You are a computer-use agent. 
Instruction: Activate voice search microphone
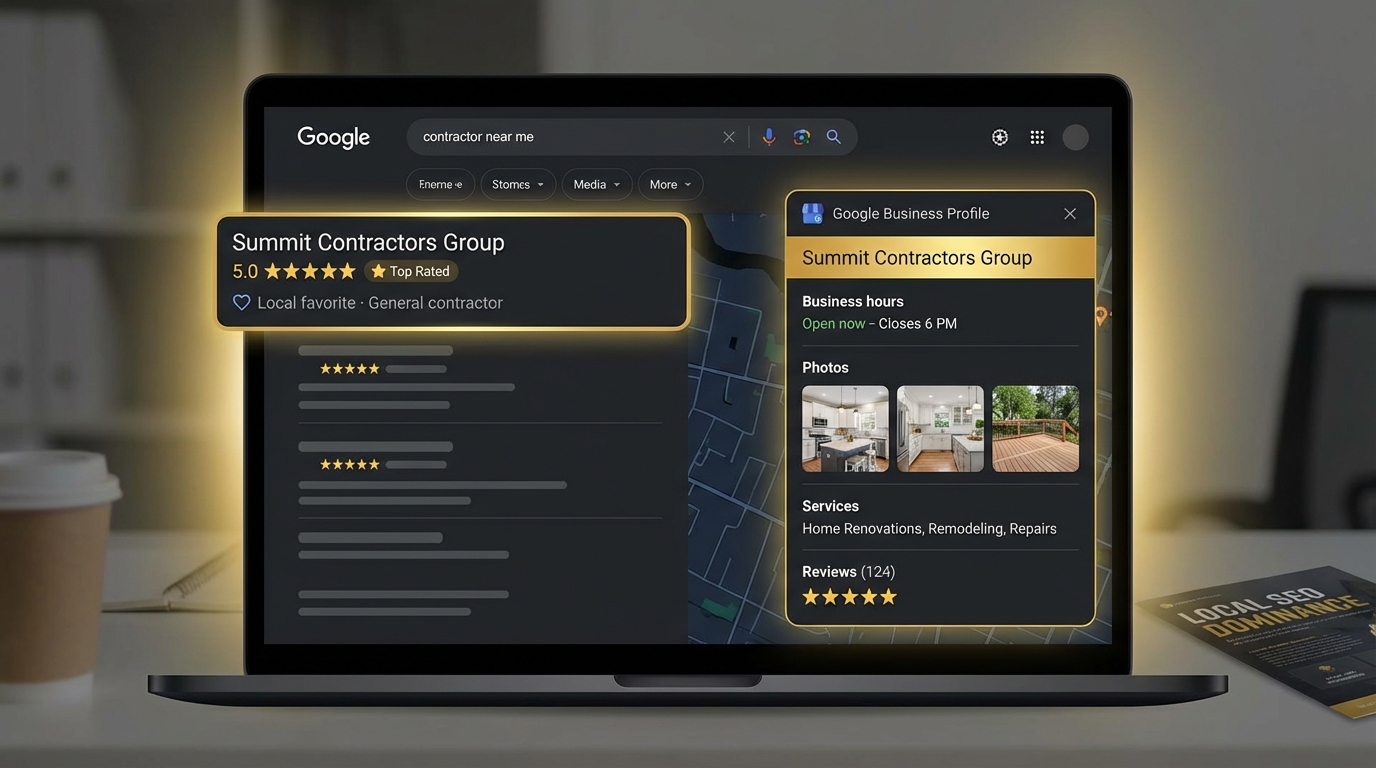[x=768, y=136]
